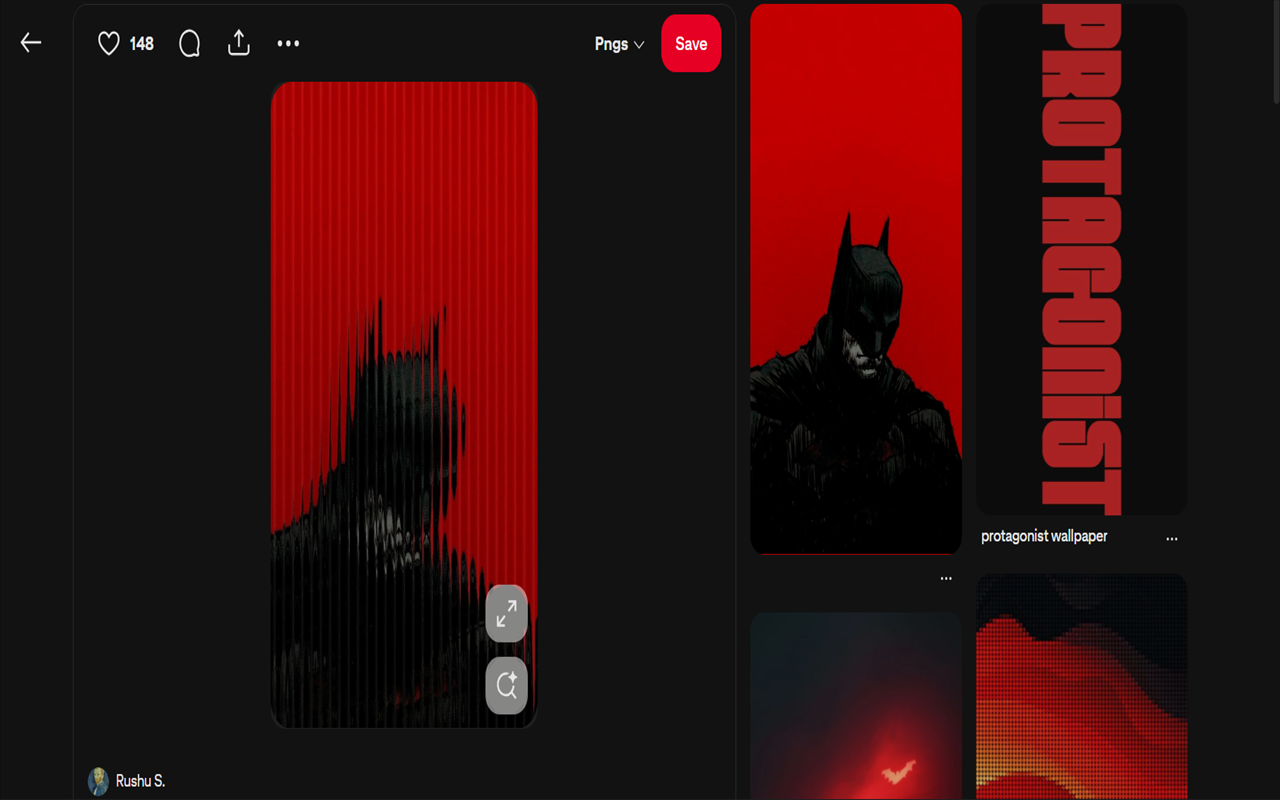
Task: Open more options for the main pin
Action: (288, 43)
